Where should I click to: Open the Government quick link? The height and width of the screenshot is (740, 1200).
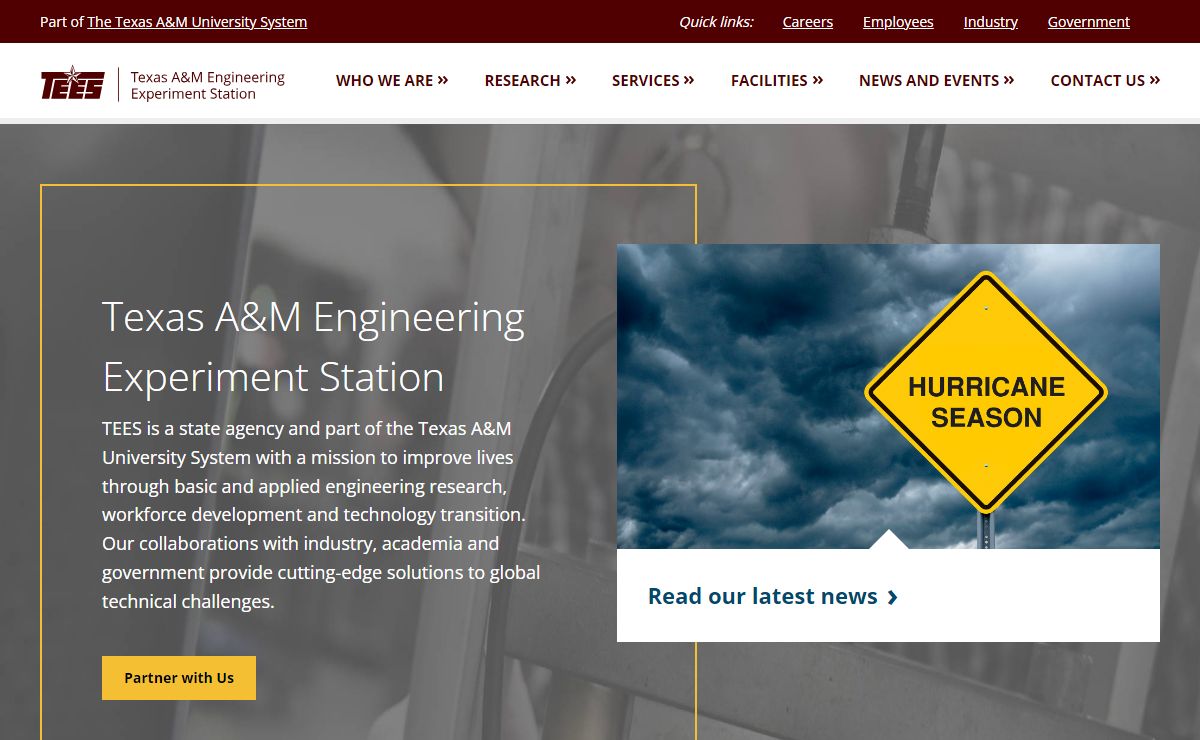click(x=1089, y=22)
